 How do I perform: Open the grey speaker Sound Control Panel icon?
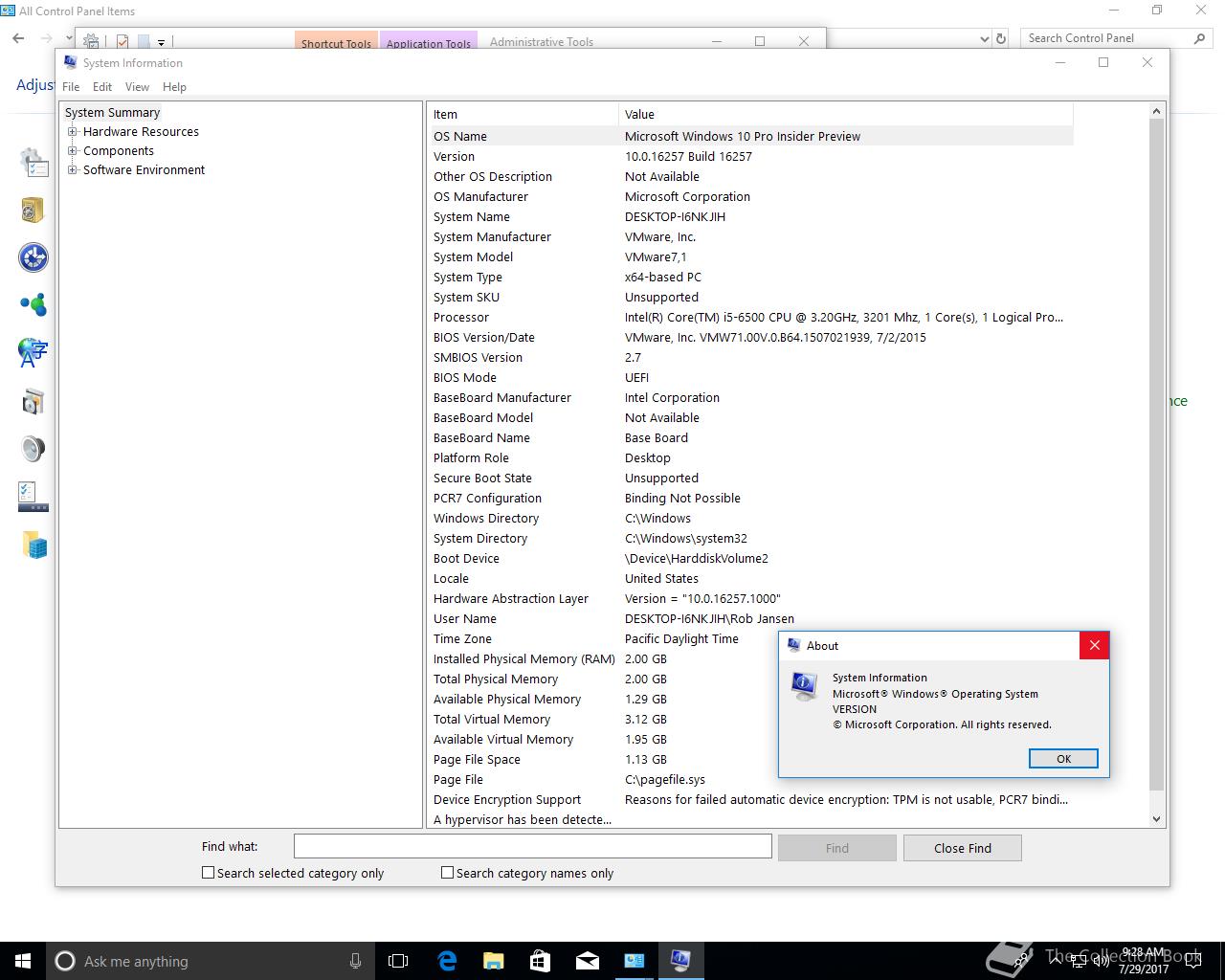(33, 449)
